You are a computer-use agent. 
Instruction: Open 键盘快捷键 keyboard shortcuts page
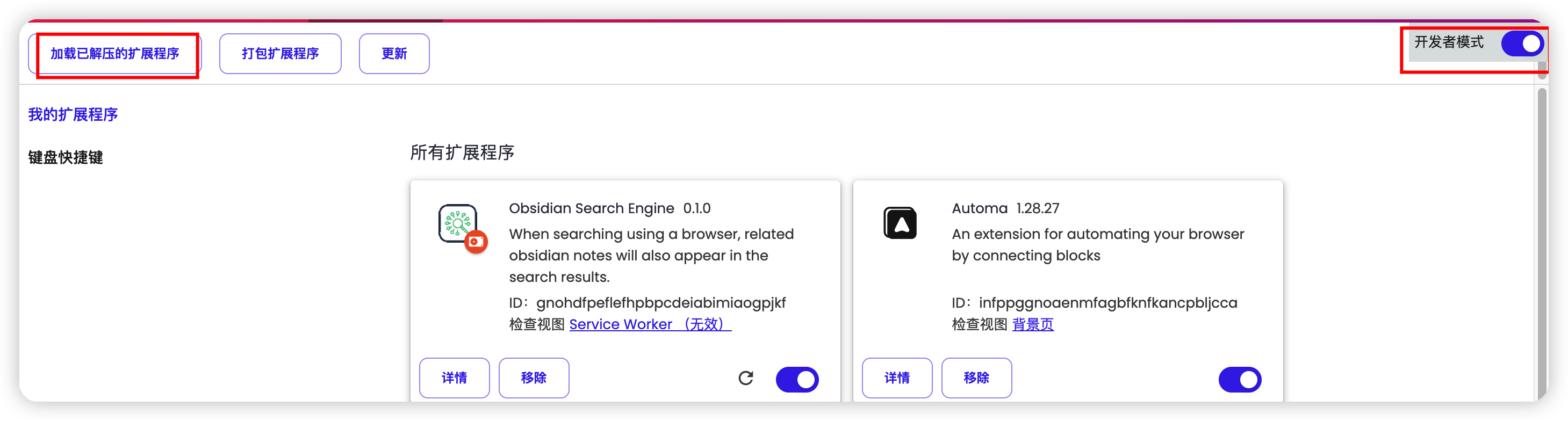click(x=66, y=157)
